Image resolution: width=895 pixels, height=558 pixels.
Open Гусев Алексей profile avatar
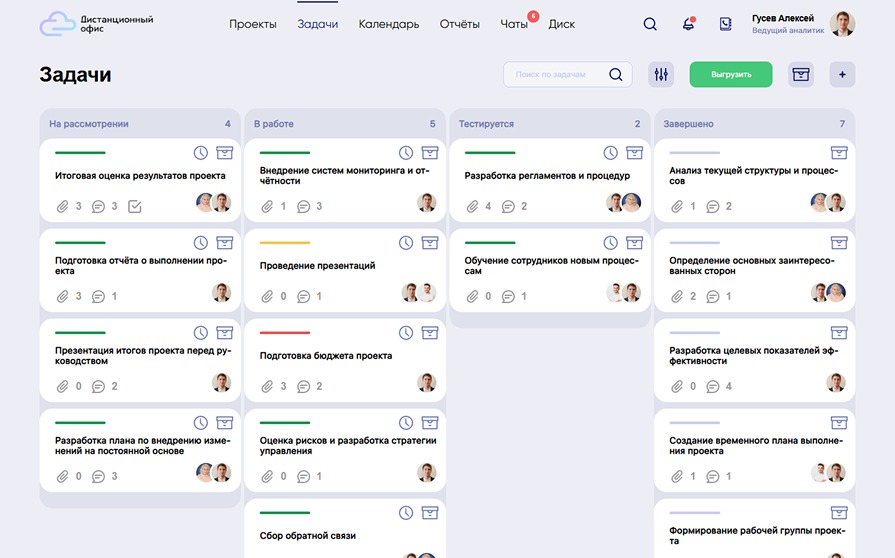[842, 24]
